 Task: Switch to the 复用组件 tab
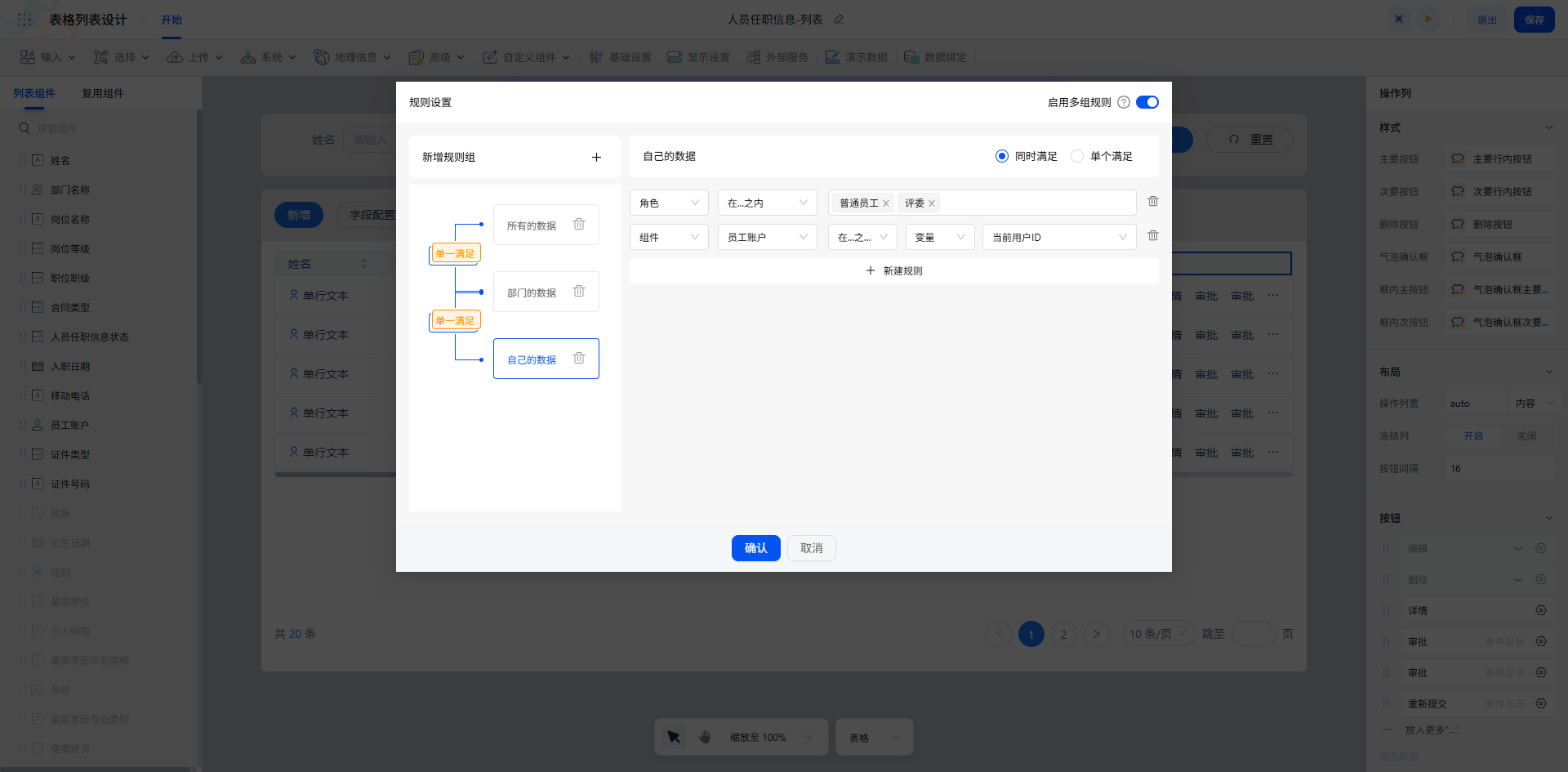click(103, 93)
